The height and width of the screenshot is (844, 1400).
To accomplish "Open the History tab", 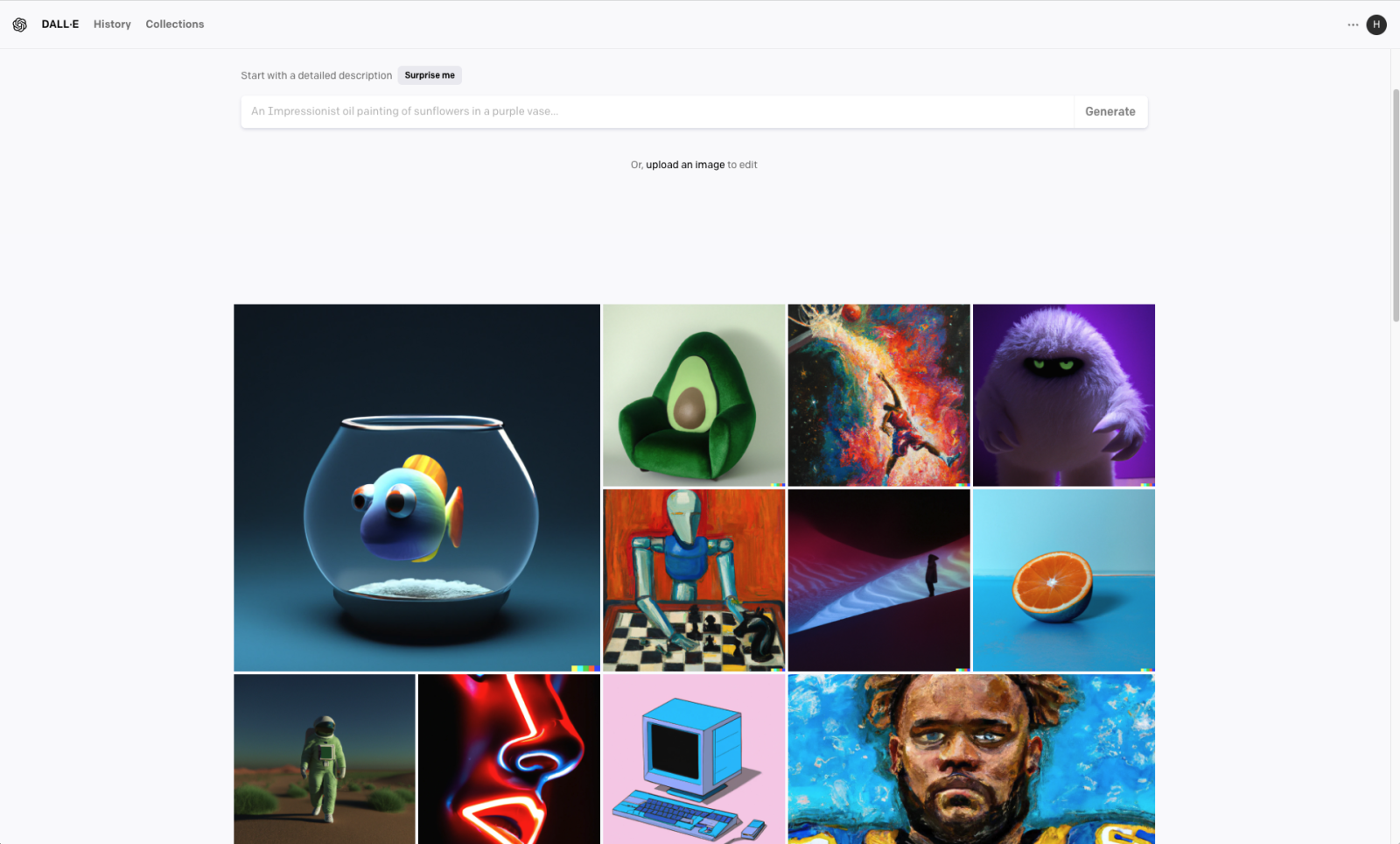I will [112, 25].
